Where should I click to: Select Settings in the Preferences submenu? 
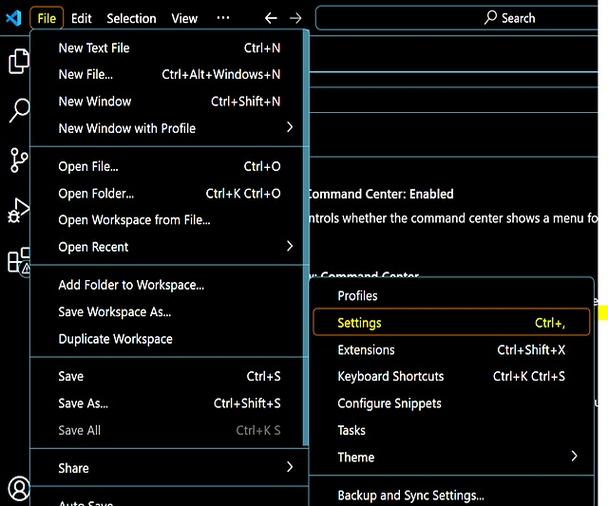point(451,323)
